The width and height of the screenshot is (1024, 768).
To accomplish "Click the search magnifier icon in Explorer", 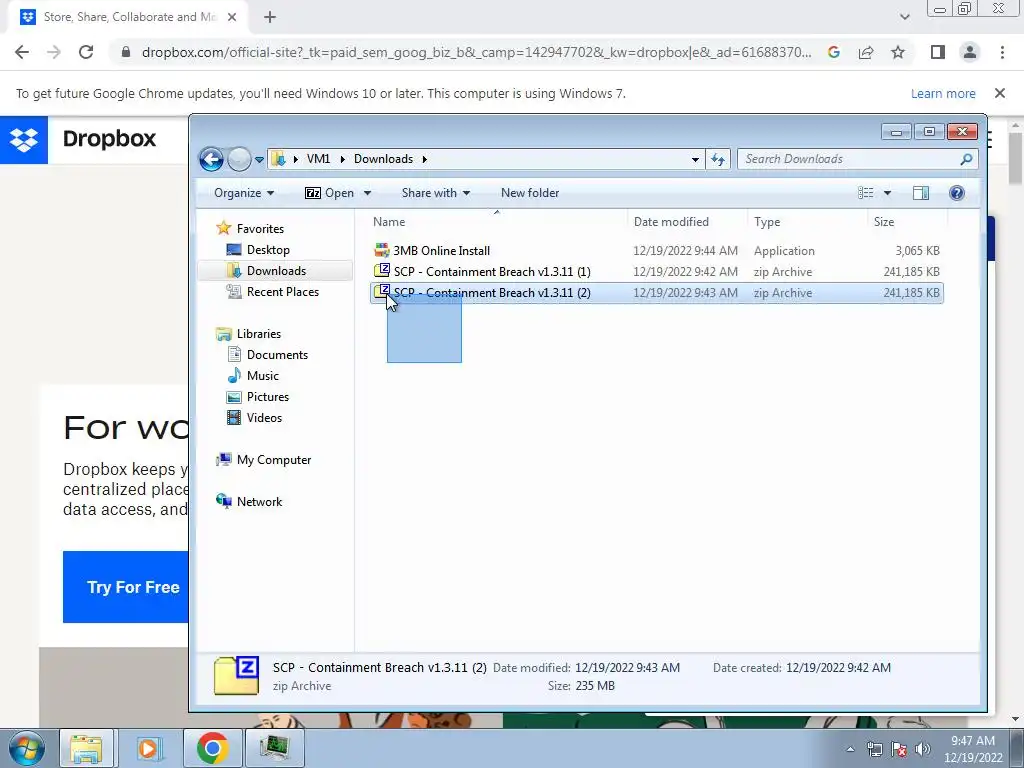I will pos(967,159).
